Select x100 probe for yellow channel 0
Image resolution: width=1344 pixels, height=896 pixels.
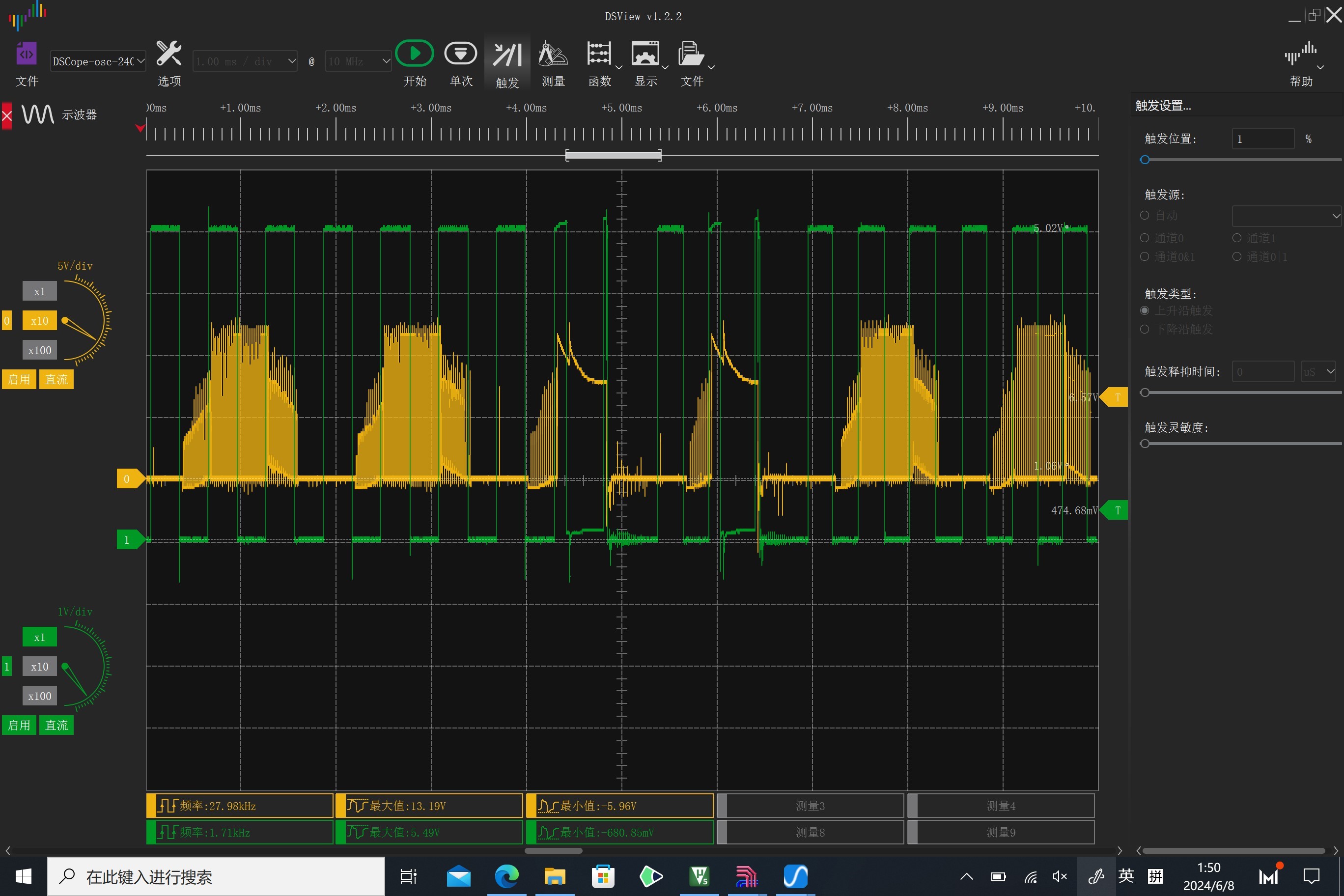coord(39,350)
